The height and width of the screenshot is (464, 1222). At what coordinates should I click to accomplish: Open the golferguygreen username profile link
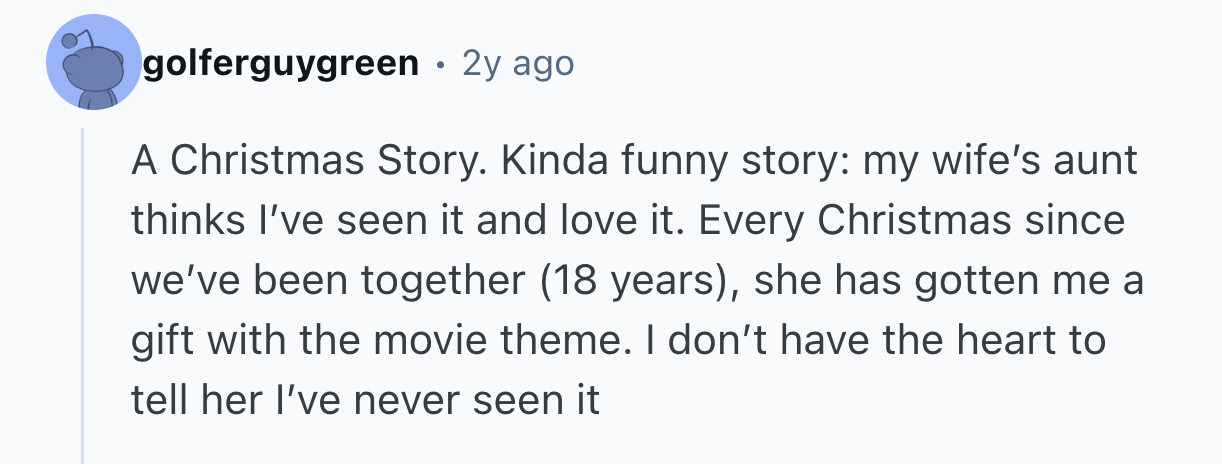[x=281, y=64]
